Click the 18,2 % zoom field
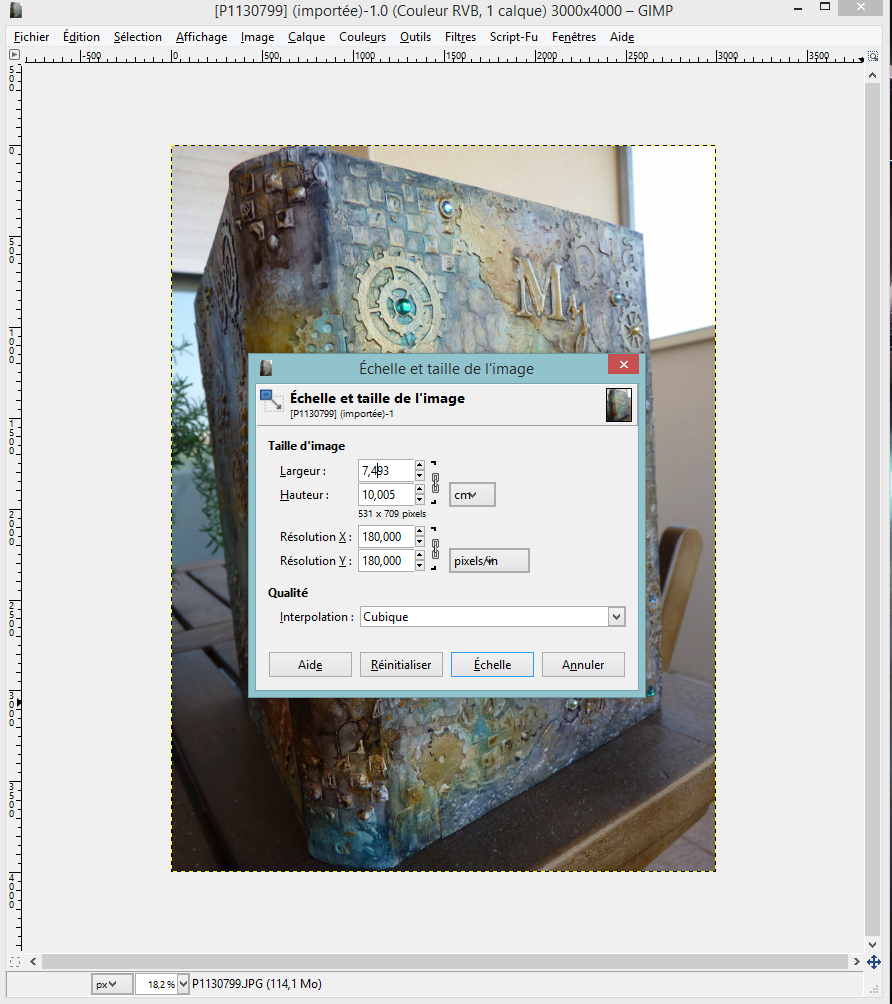Image resolution: width=892 pixels, height=1004 pixels. click(x=156, y=984)
